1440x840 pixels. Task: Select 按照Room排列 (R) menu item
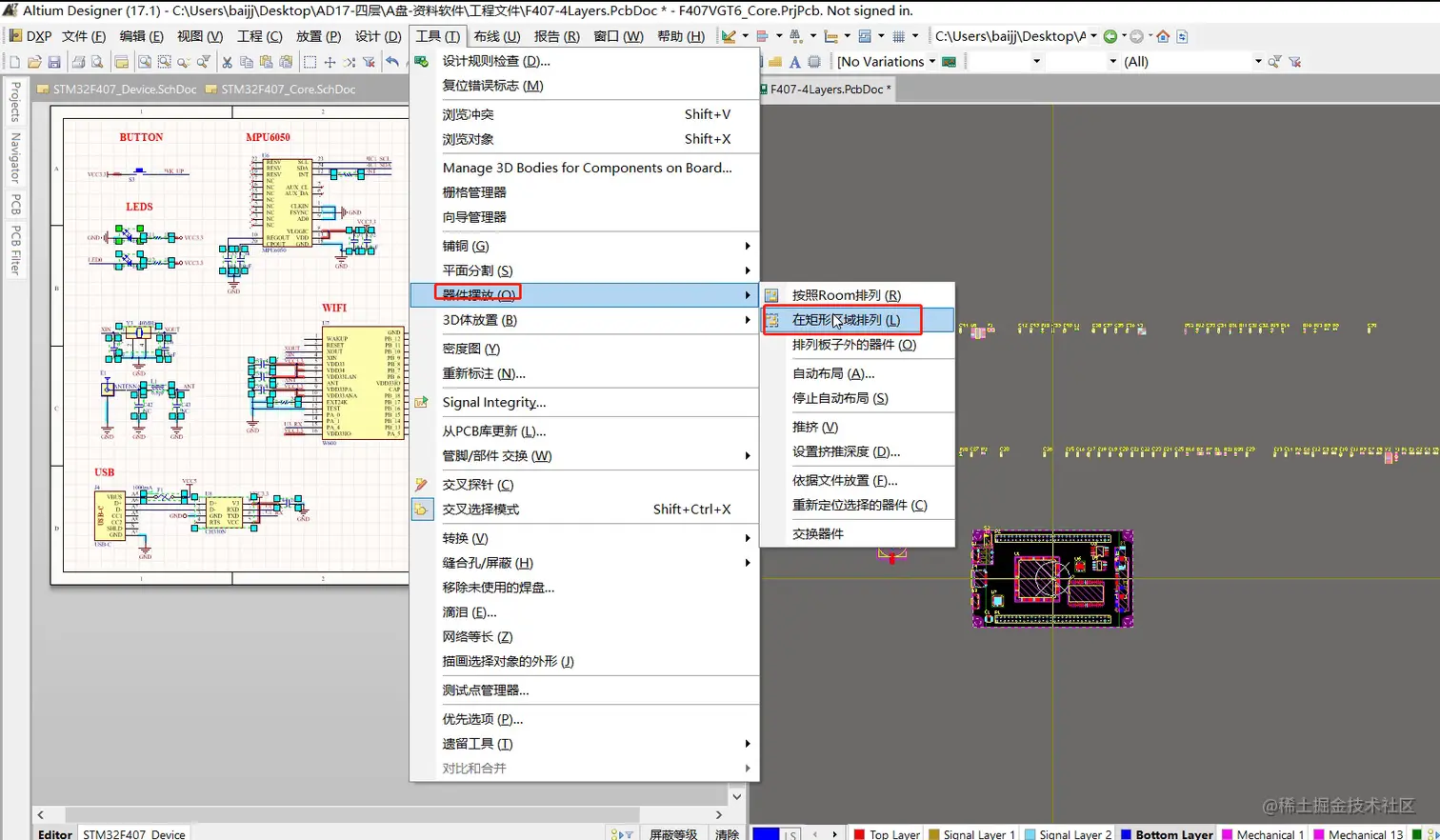click(857, 295)
